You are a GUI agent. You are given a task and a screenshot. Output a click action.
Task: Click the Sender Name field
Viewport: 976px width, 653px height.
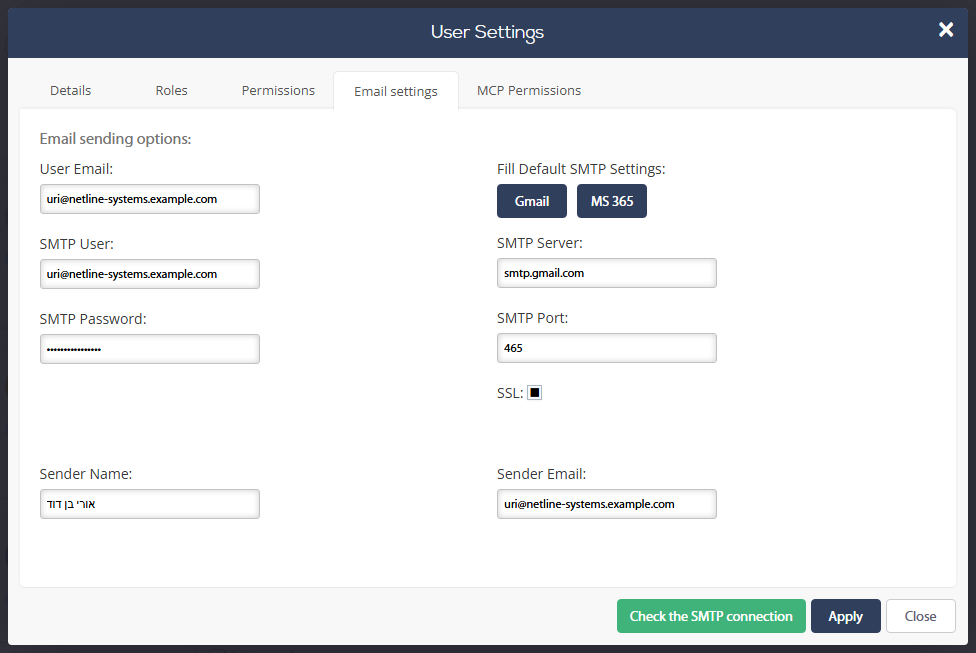click(149, 504)
